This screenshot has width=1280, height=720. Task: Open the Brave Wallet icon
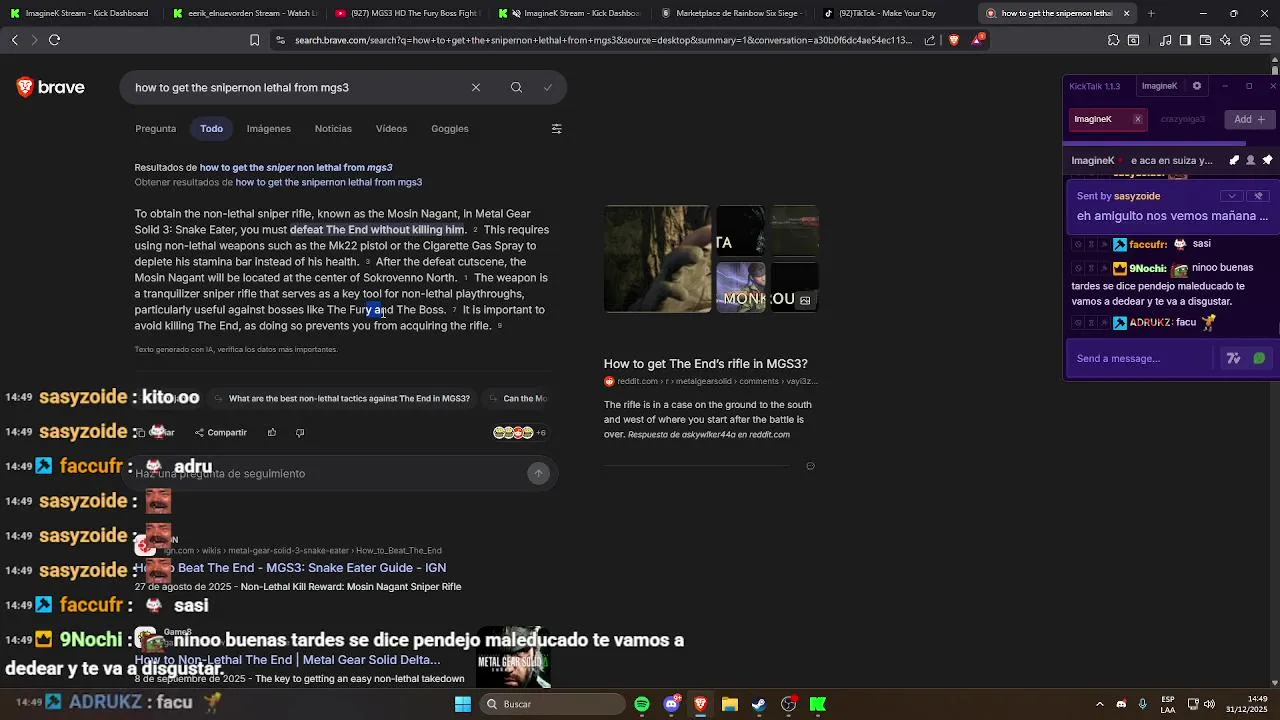pyautogui.click(x=1205, y=40)
